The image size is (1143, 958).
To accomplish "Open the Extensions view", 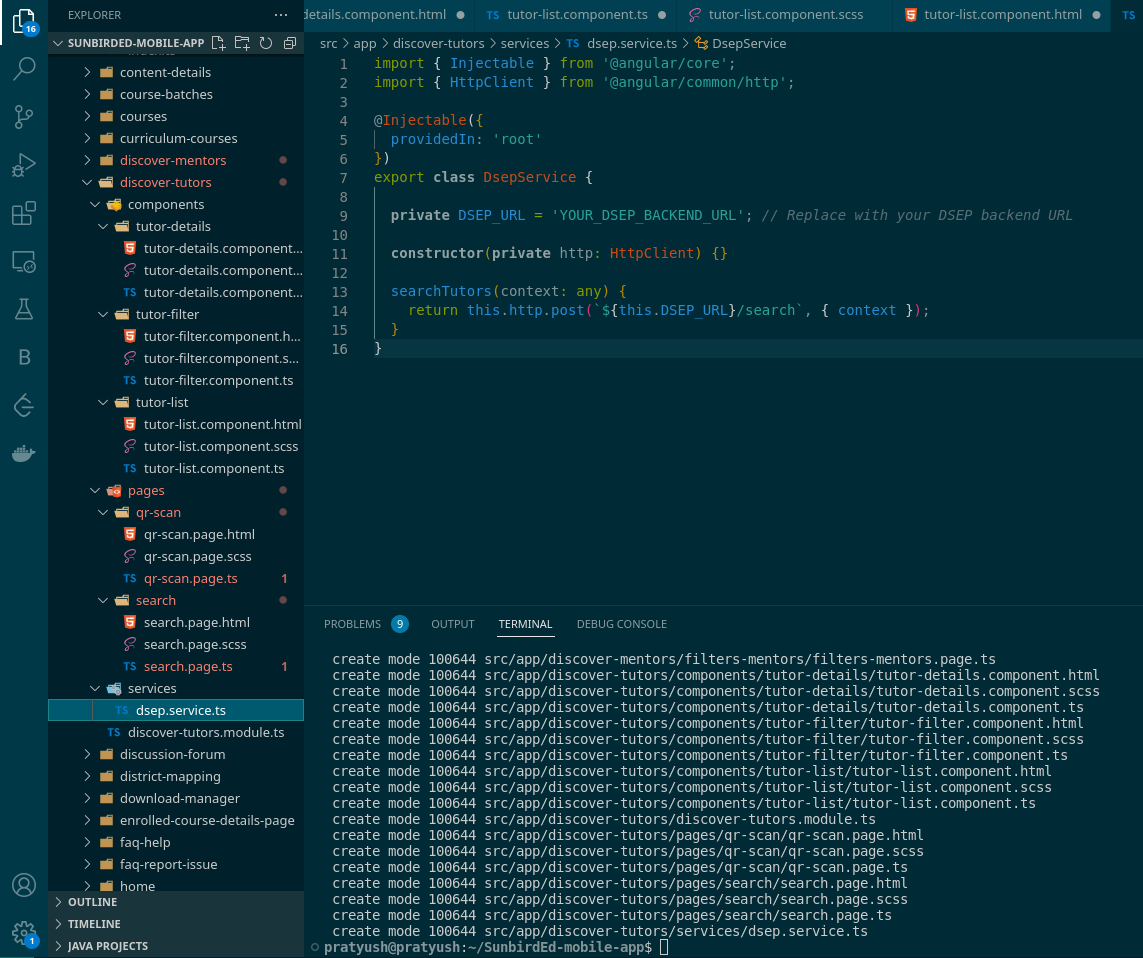I will click(x=24, y=213).
